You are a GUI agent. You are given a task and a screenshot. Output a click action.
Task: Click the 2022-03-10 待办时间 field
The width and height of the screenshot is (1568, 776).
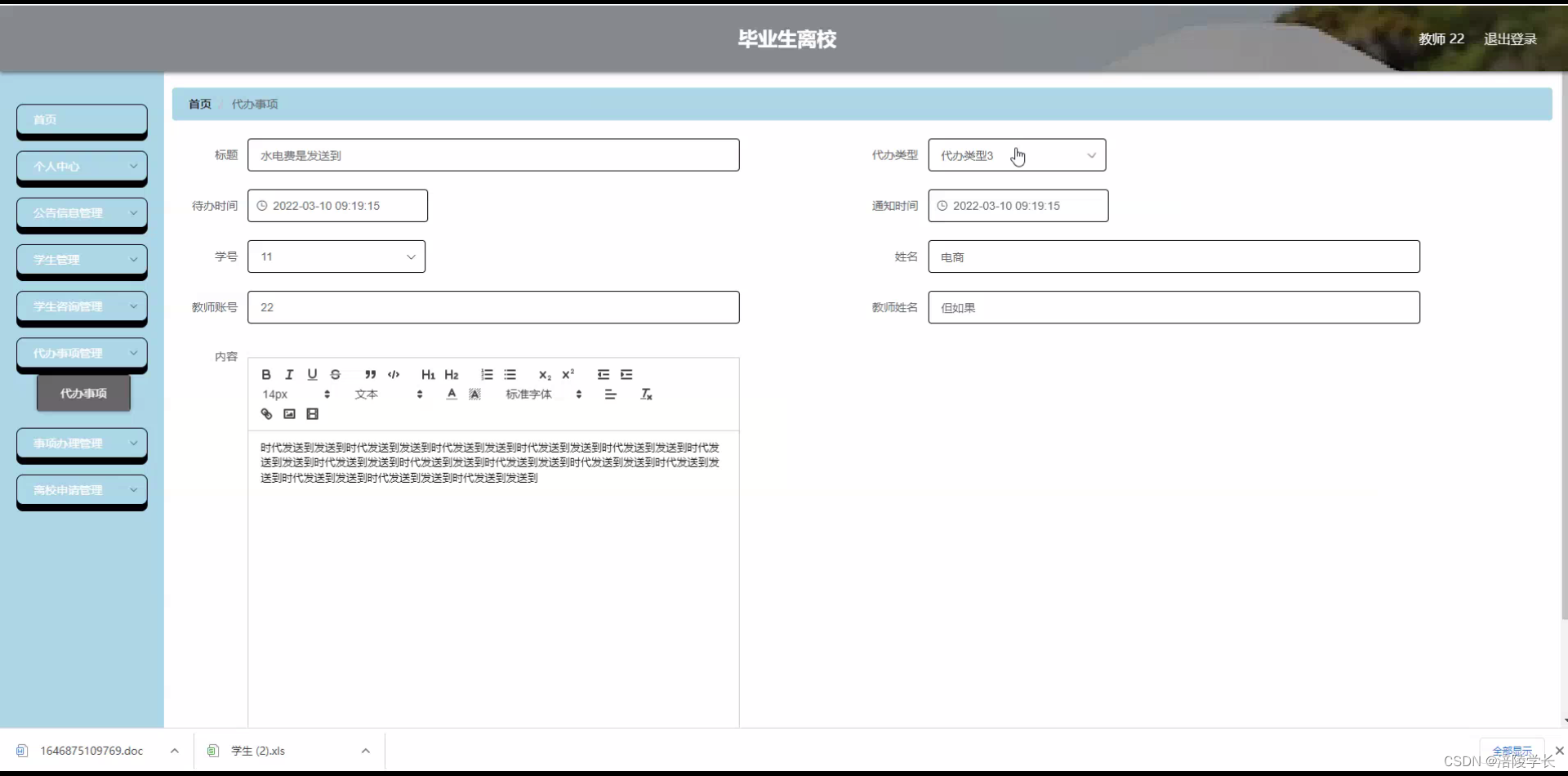click(337, 205)
